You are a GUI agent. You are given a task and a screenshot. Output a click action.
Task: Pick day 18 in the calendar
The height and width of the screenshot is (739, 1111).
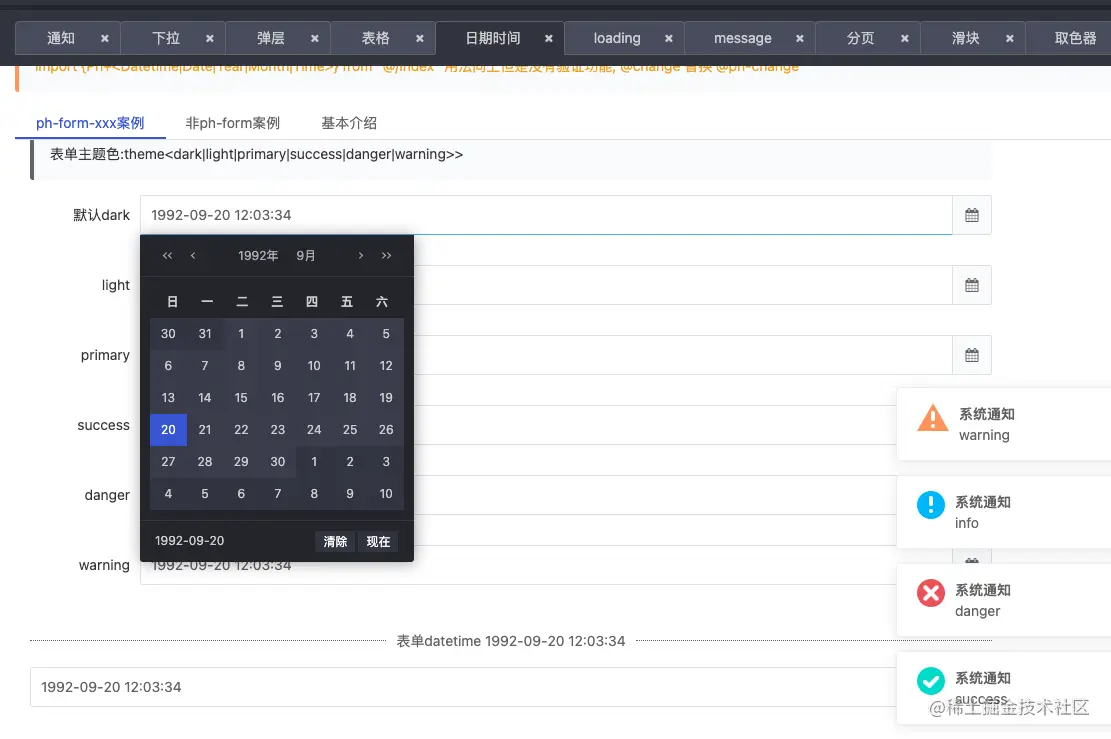(350, 398)
